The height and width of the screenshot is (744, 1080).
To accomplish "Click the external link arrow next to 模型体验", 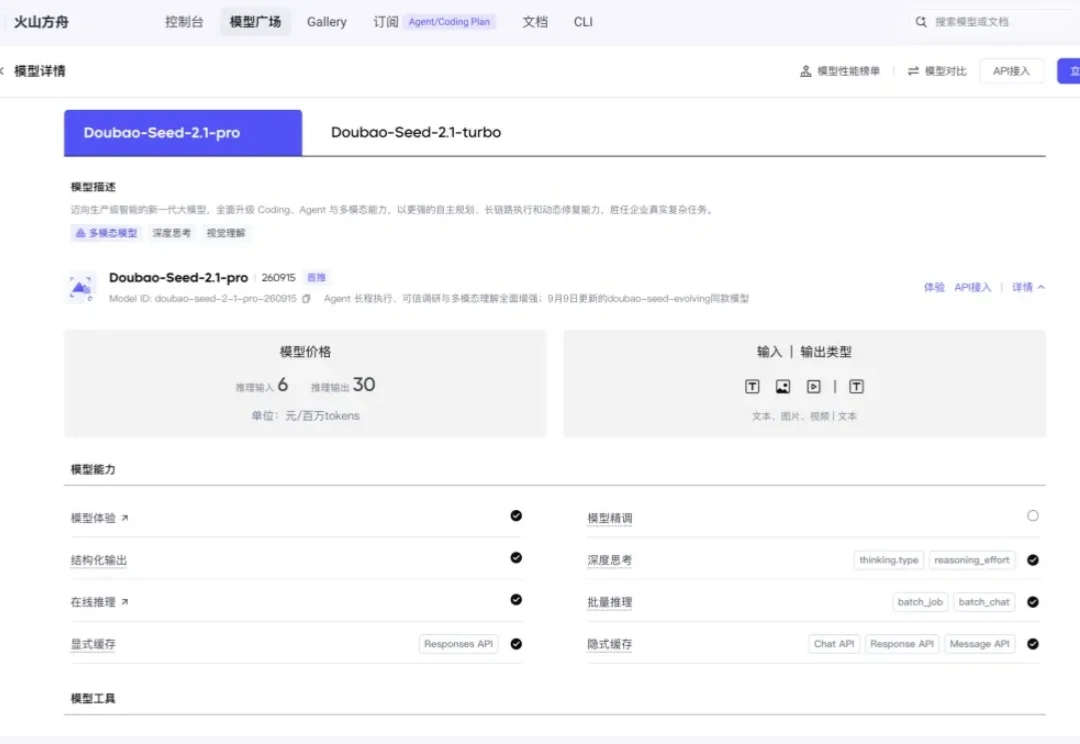I will pyautogui.click(x=125, y=518).
